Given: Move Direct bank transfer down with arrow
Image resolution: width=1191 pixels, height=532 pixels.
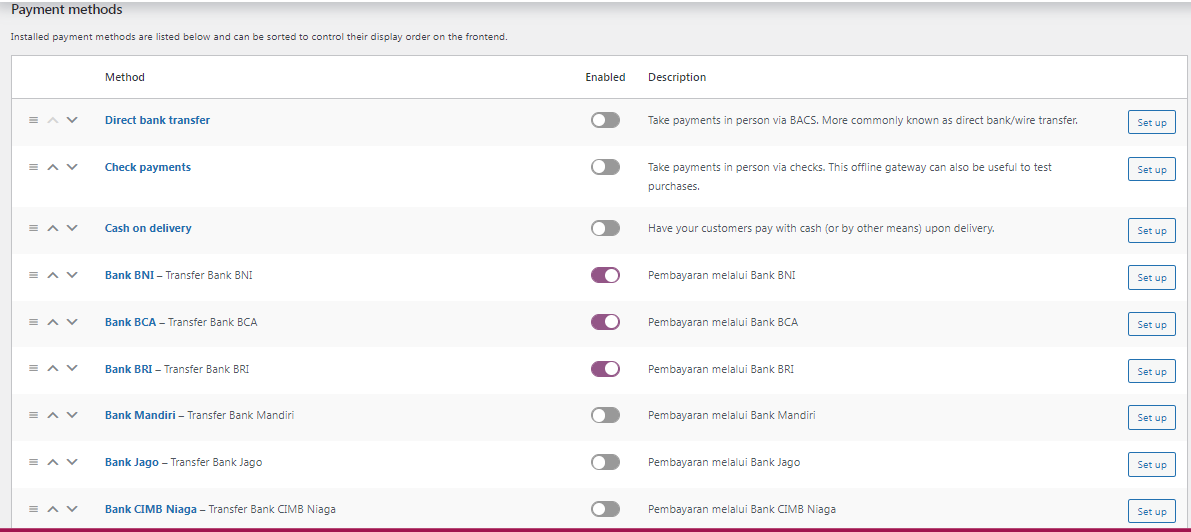Looking at the screenshot, I should click(72, 120).
